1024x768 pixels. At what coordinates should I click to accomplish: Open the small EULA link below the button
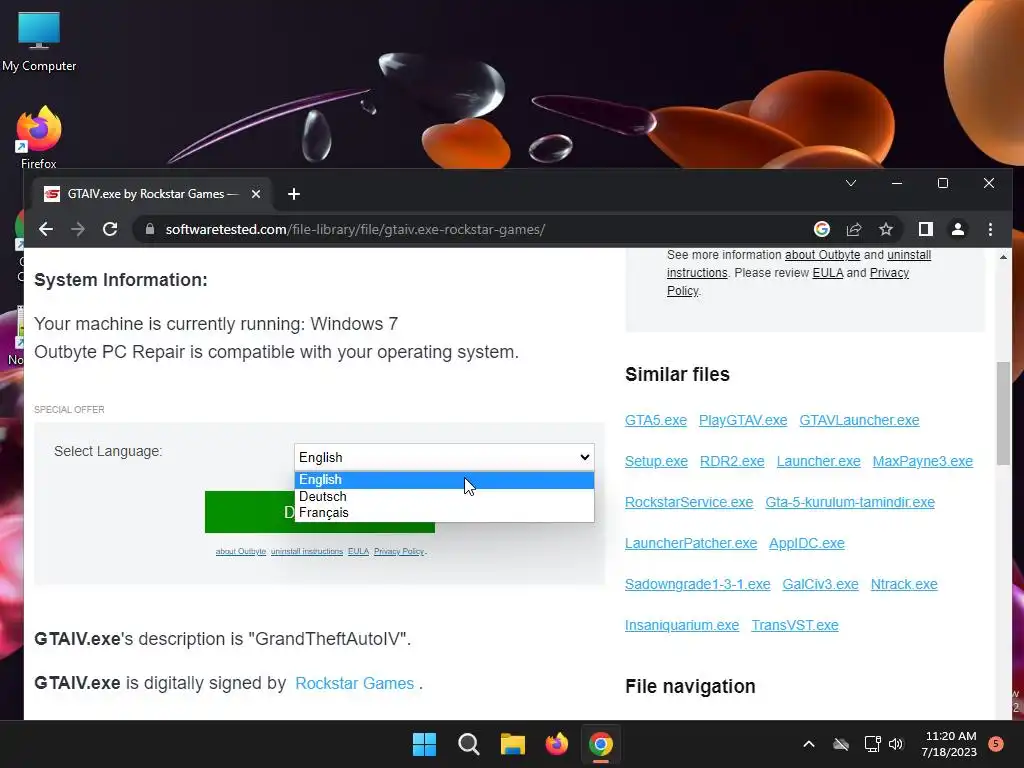tap(358, 551)
